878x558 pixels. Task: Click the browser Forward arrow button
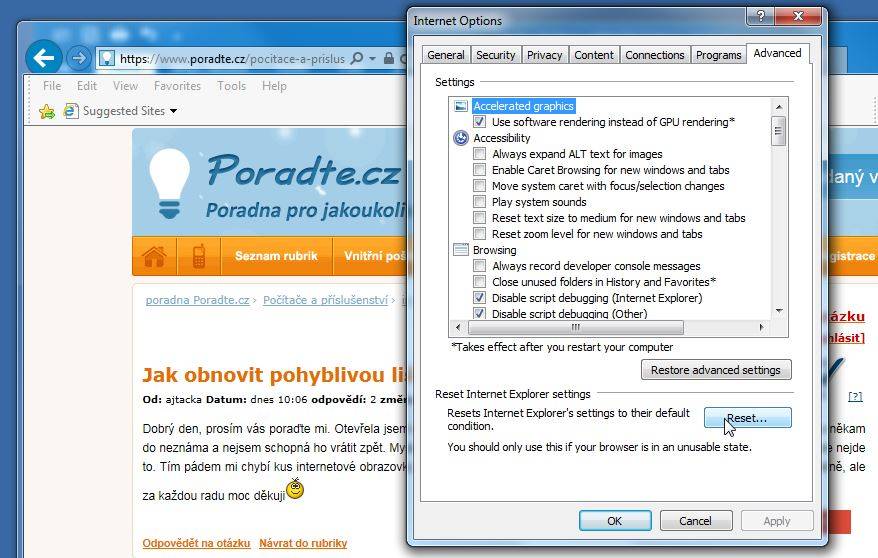pyautogui.click(x=79, y=58)
